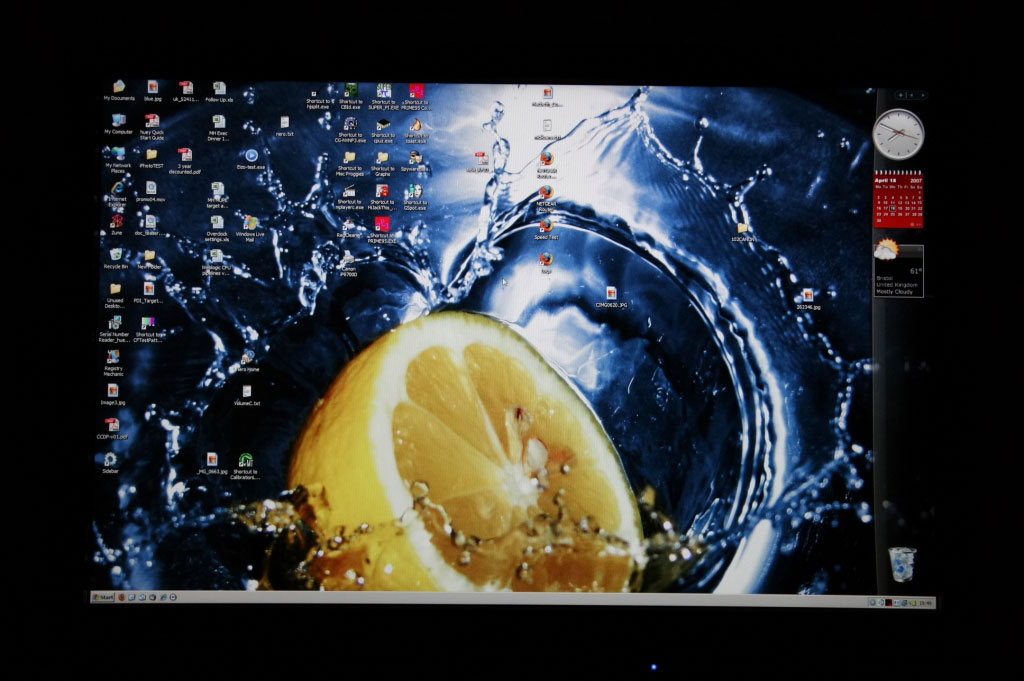Image resolution: width=1024 pixels, height=681 pixels.
Task: Open the 102CANON folder on desktop
Action: pos(742,229)
